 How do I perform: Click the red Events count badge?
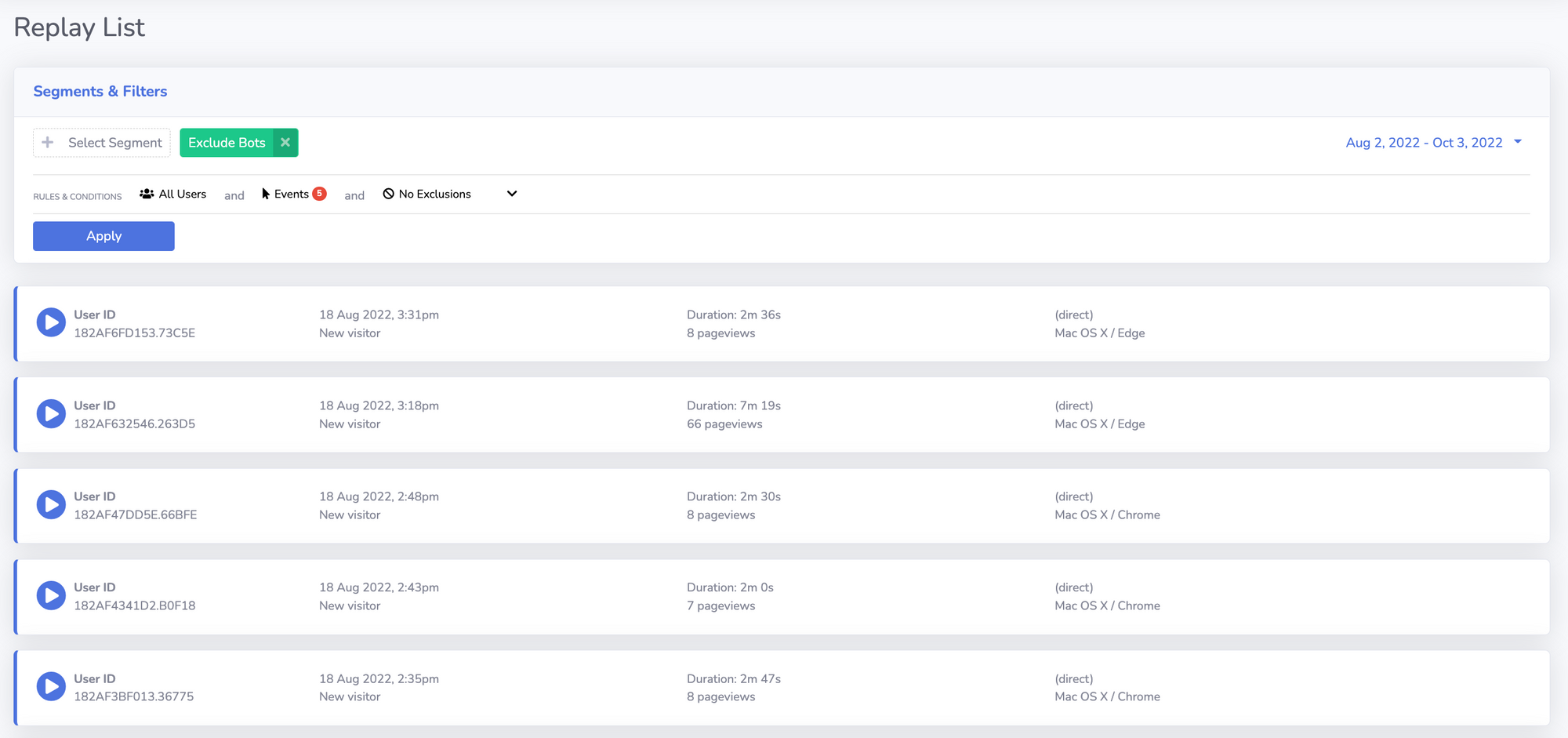pos(319,194)
